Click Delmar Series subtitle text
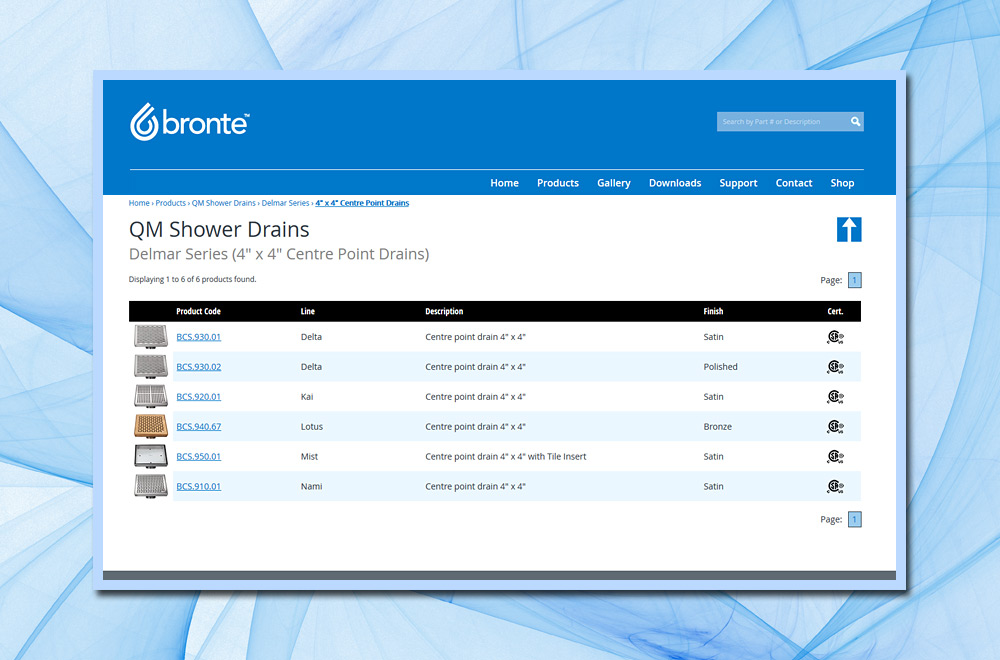Screen dimensions: 1000x660 click(x=279, y=254)
